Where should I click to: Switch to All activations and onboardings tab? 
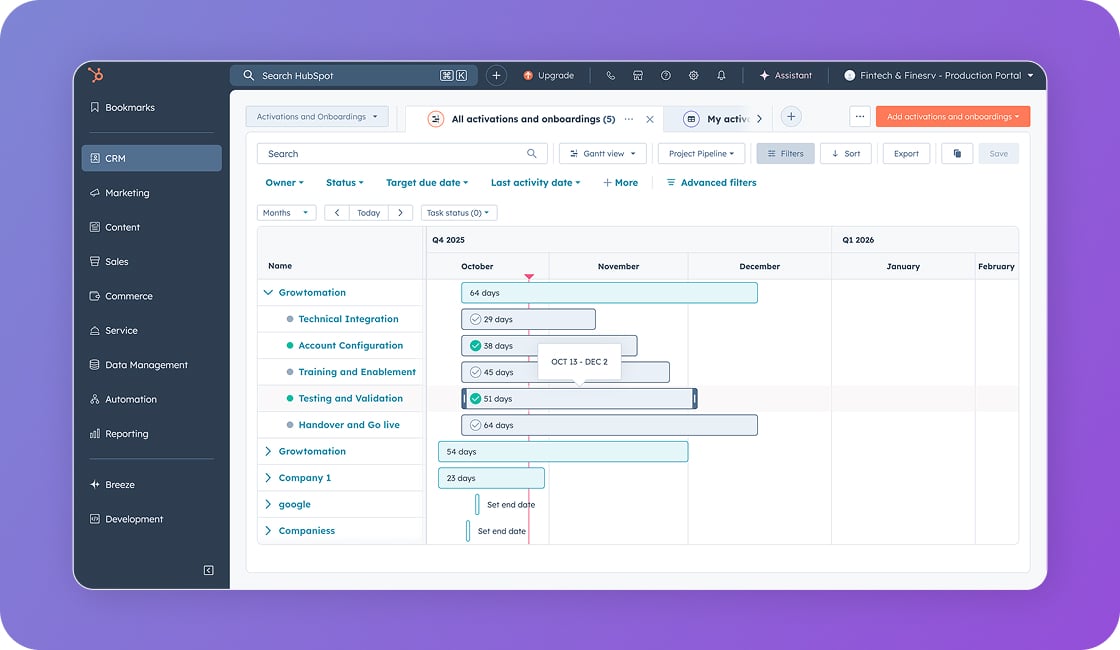pyautogui.click(x=532, y=119)
